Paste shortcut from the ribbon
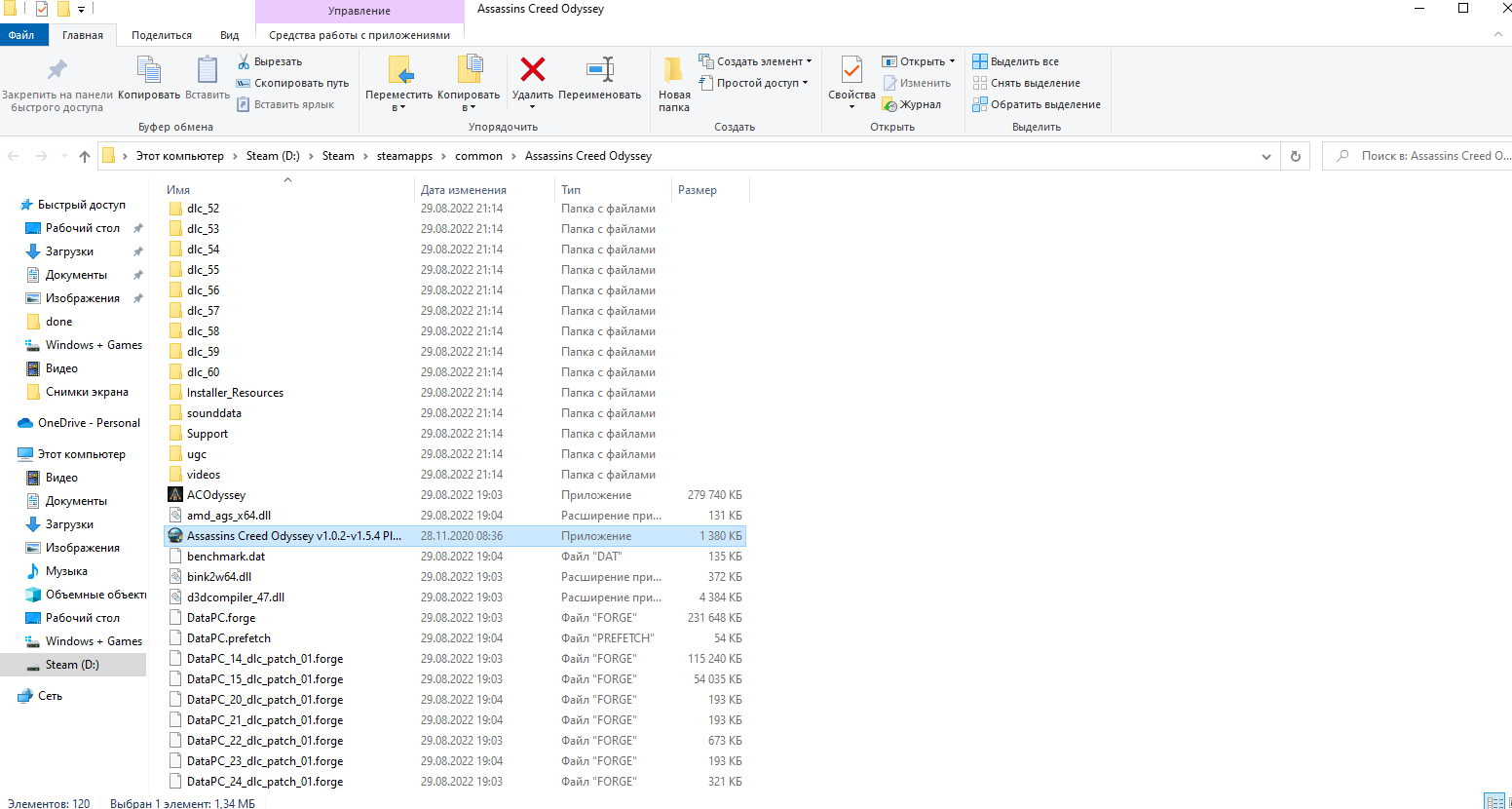This screenshot has width=1512, height=809. pyautogui.click(x=285, y=104)
